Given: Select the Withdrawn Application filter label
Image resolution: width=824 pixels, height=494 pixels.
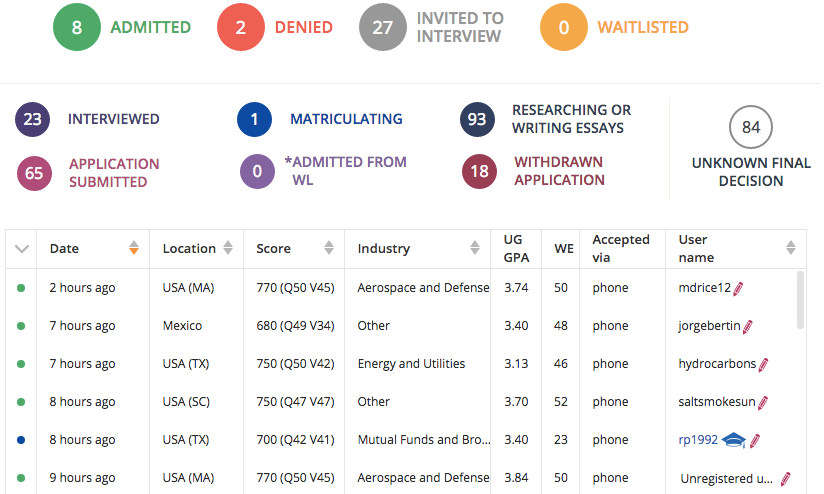Looking at the screenshot, I should 559,171.
